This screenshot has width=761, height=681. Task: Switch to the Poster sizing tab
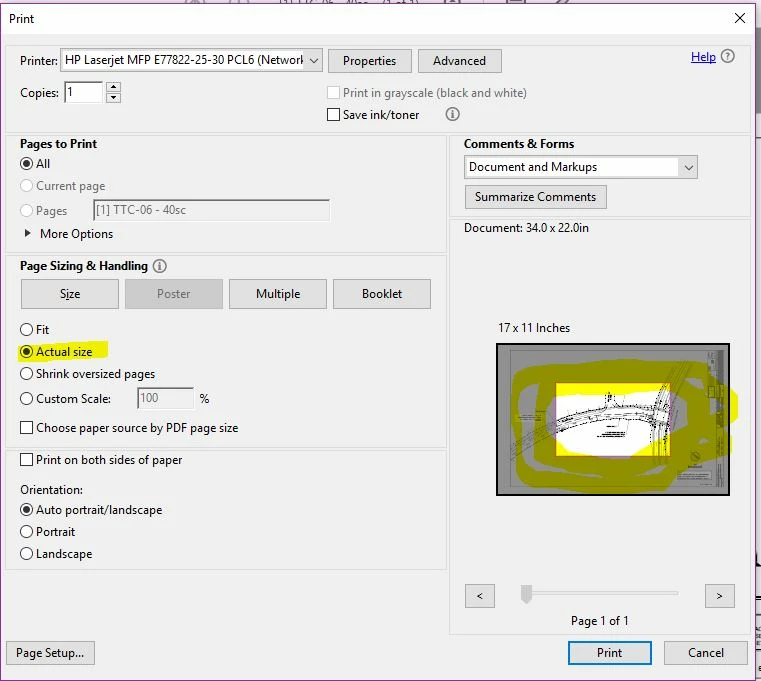tap(174, 294)
